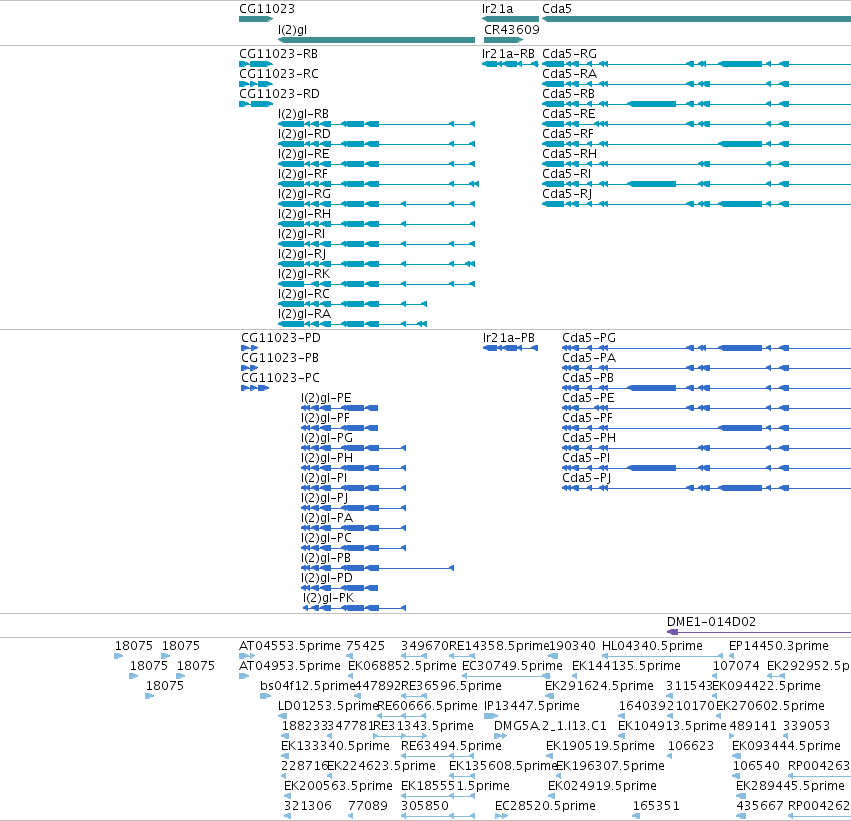The height and width of the screenshot is (821, 851).
Task: Select transcript l(2)gl-RE
Action: 376,164
